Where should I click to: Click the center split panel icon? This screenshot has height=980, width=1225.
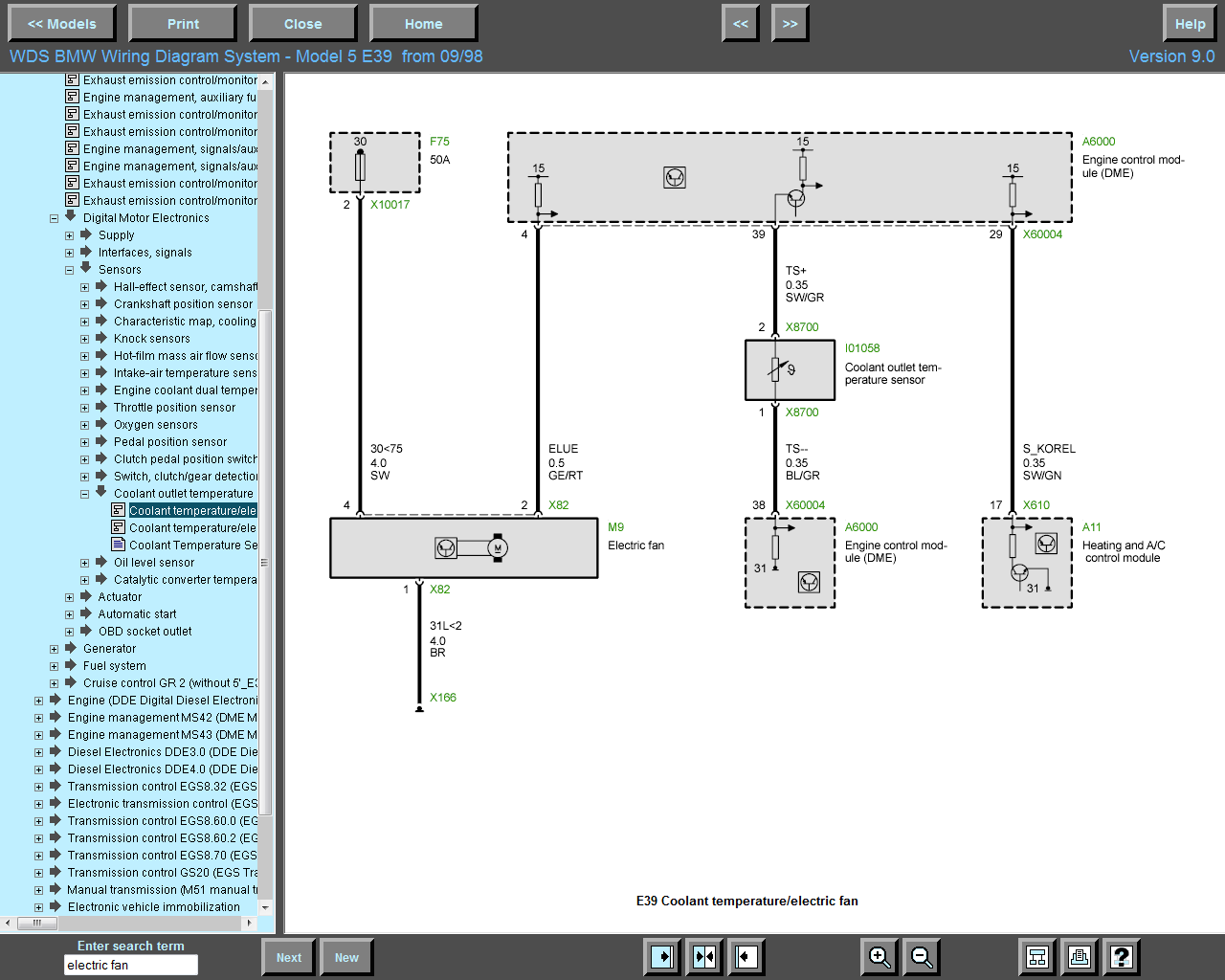[x=704, y=956]
